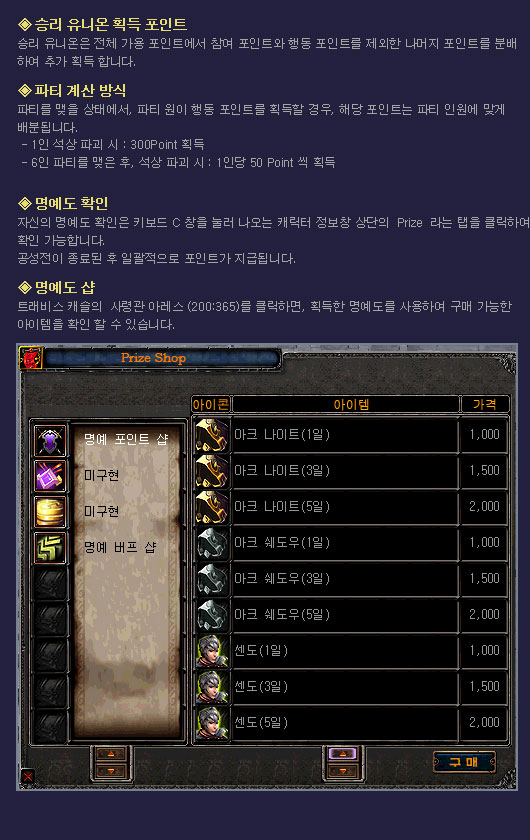Open the 명예 포인트 샵 category
Screen dimensions: 530x840
pos(126,440)
